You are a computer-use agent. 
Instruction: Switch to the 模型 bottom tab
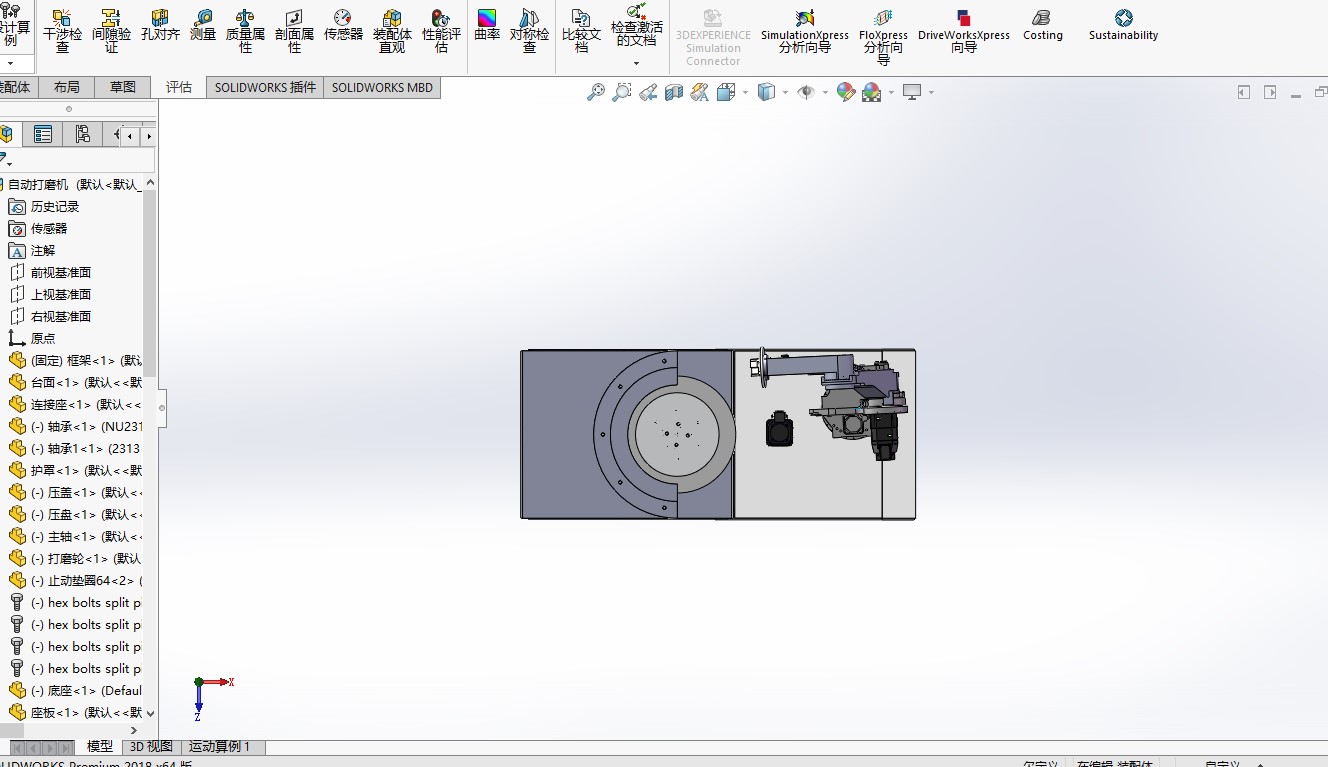pyautogui.click(x=100, y=746)
